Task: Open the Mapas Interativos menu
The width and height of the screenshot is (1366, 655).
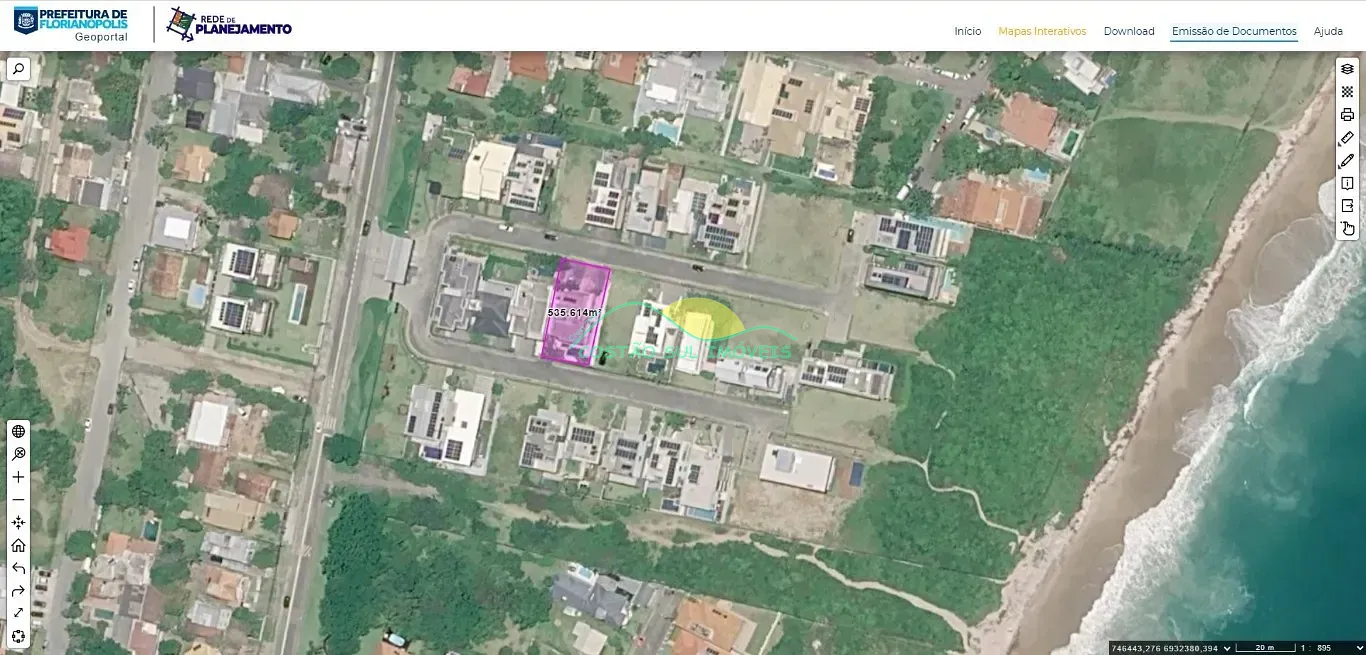Action: tap(1042, 31)
